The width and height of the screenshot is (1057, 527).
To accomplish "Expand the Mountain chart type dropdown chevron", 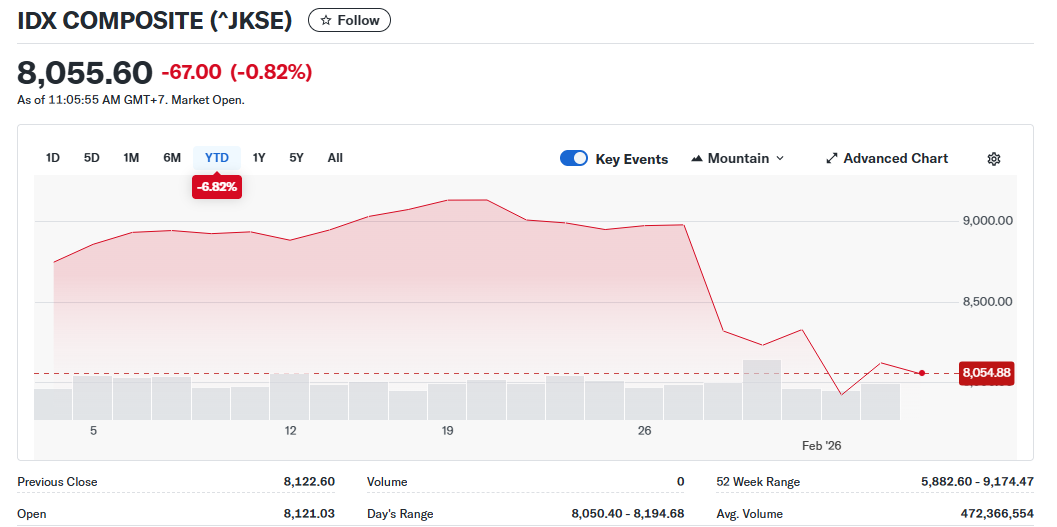I will (780, 159).
